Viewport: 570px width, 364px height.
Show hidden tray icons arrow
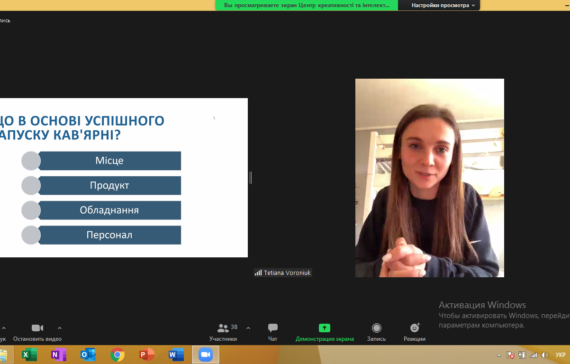tap(499, 355)
